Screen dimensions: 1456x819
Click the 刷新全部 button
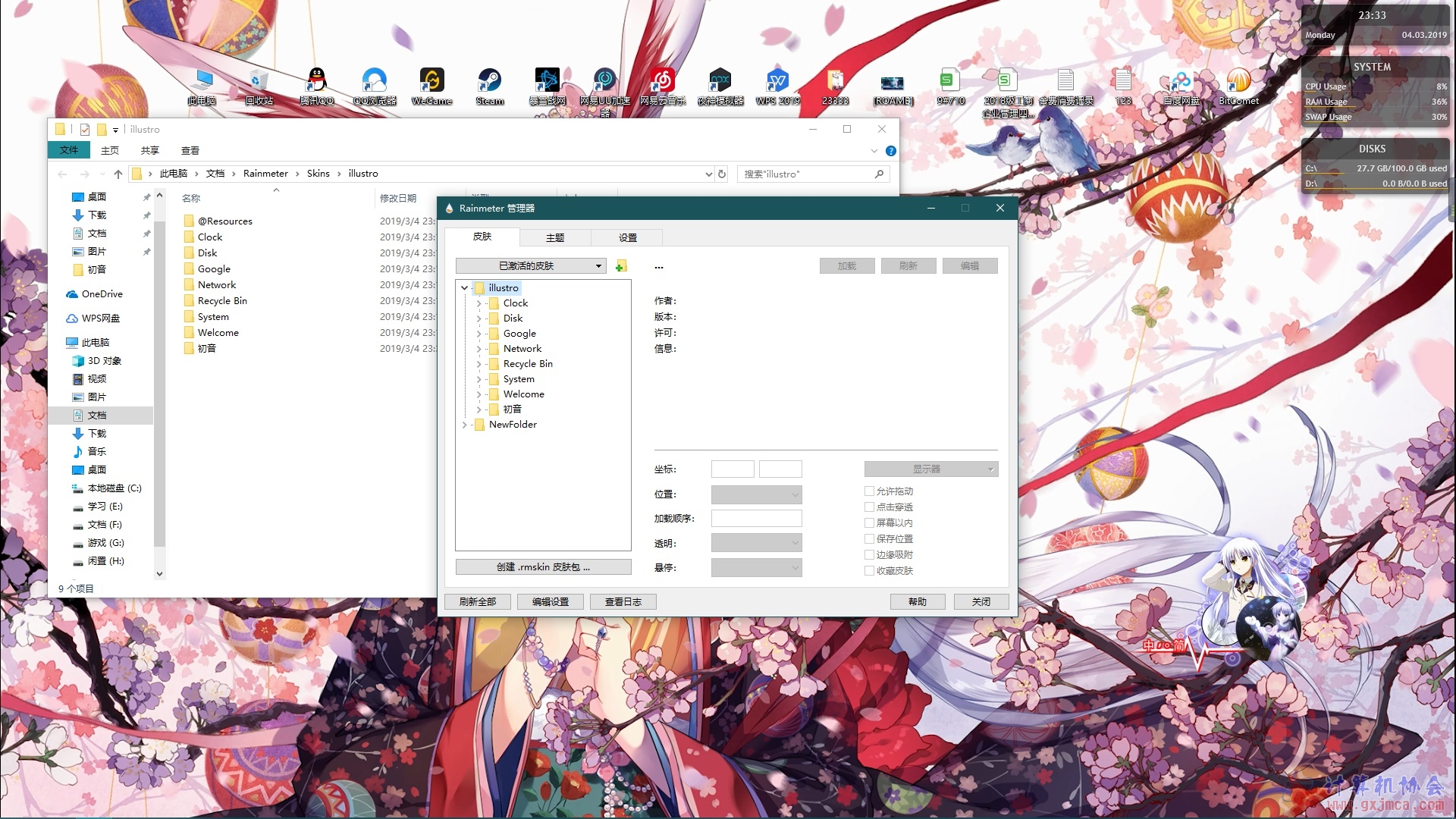tap(478, 602)
